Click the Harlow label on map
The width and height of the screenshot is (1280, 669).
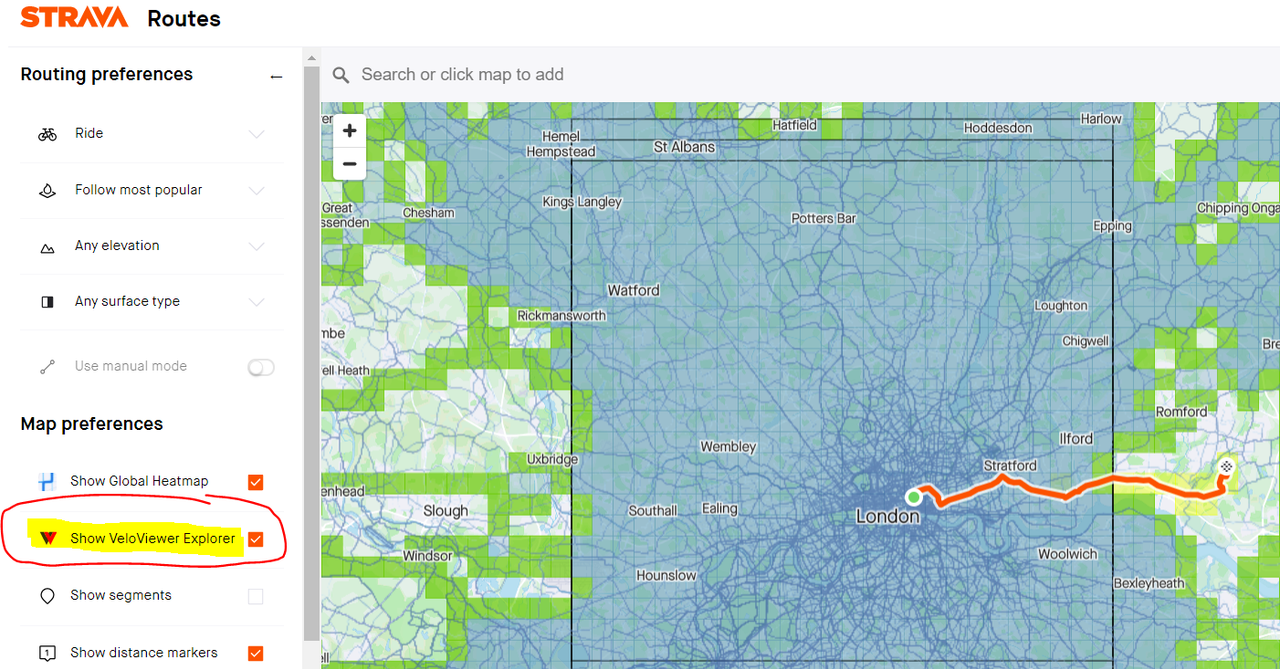[1101, 118]
